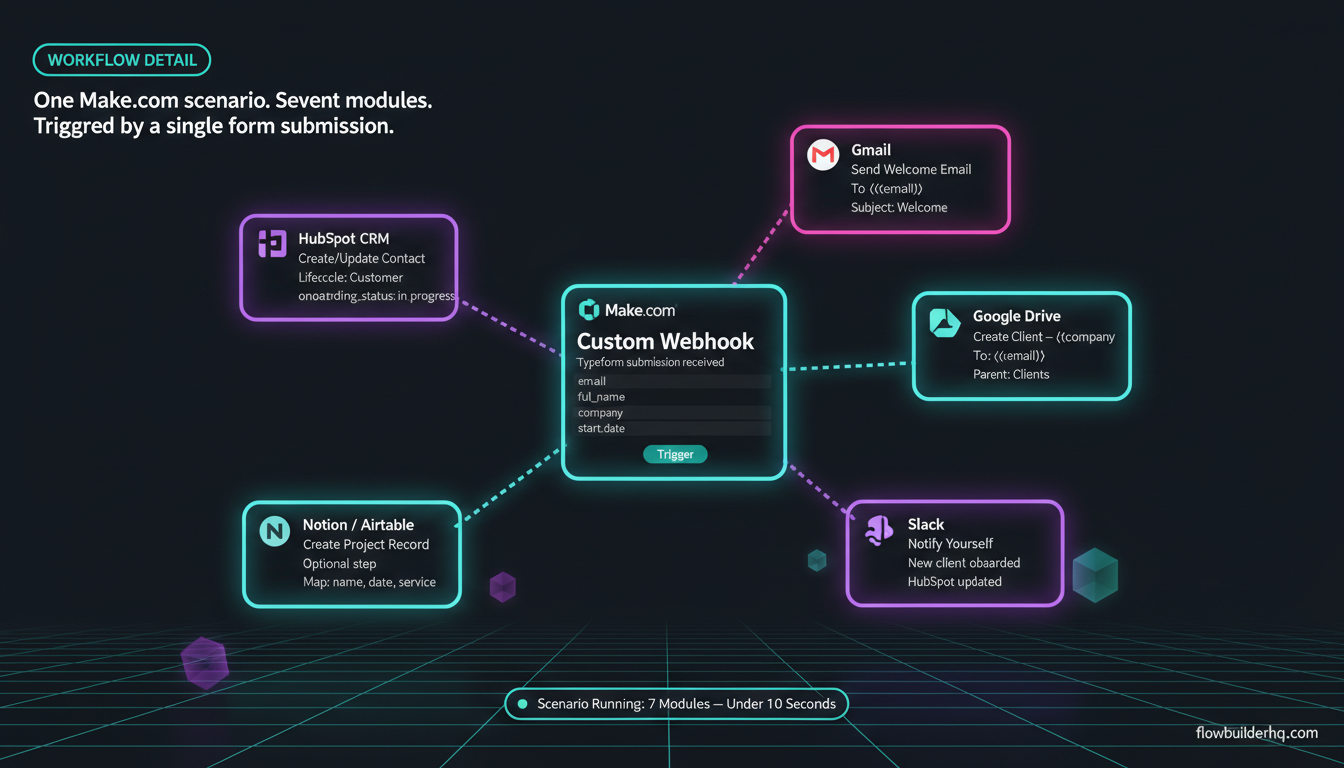Click the Slack logo icon
1344x768 pixels.
point(878,530)
